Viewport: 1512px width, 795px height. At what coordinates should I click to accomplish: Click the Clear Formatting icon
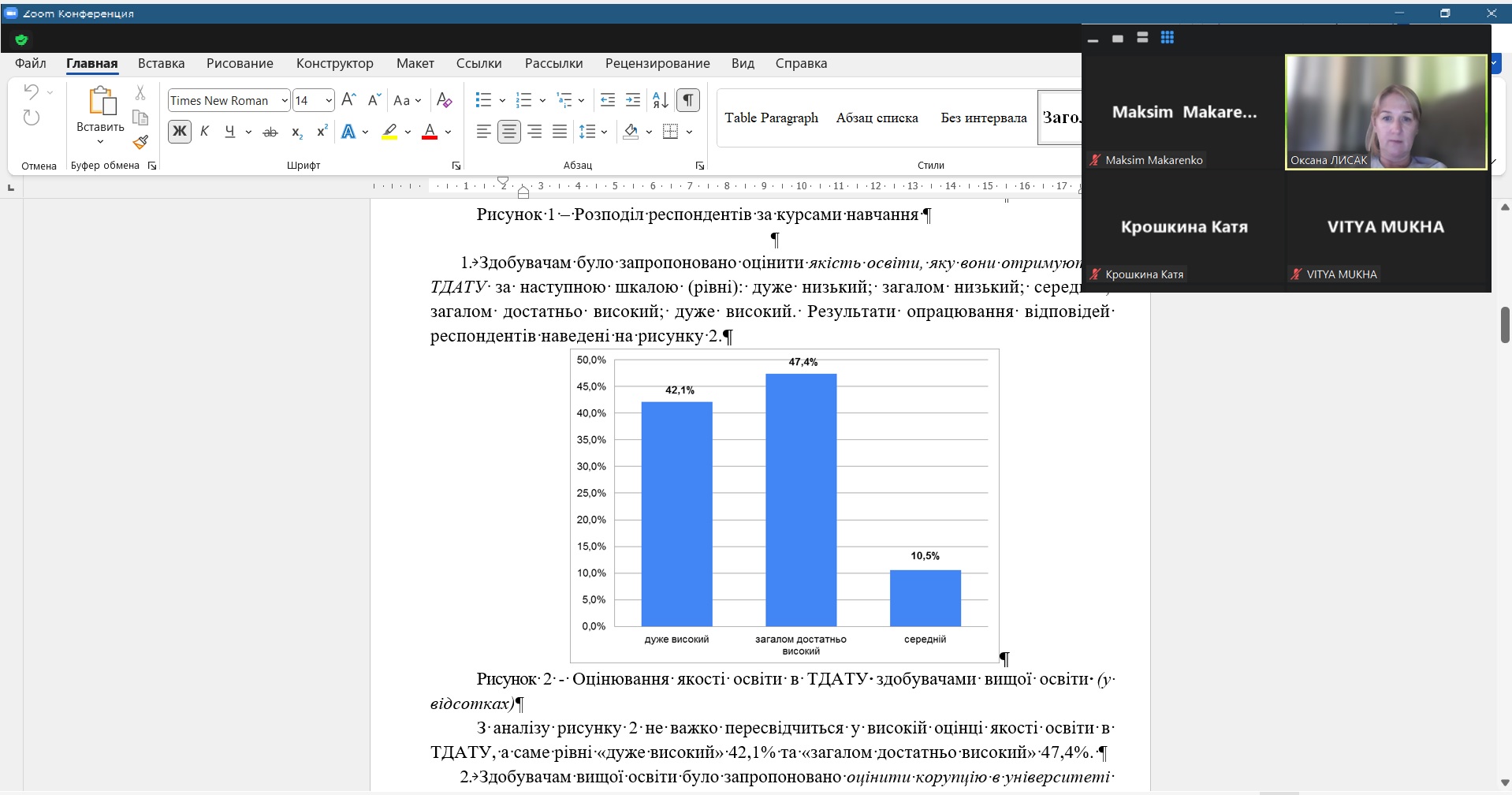pyautogui.click(x=444, y=100)
